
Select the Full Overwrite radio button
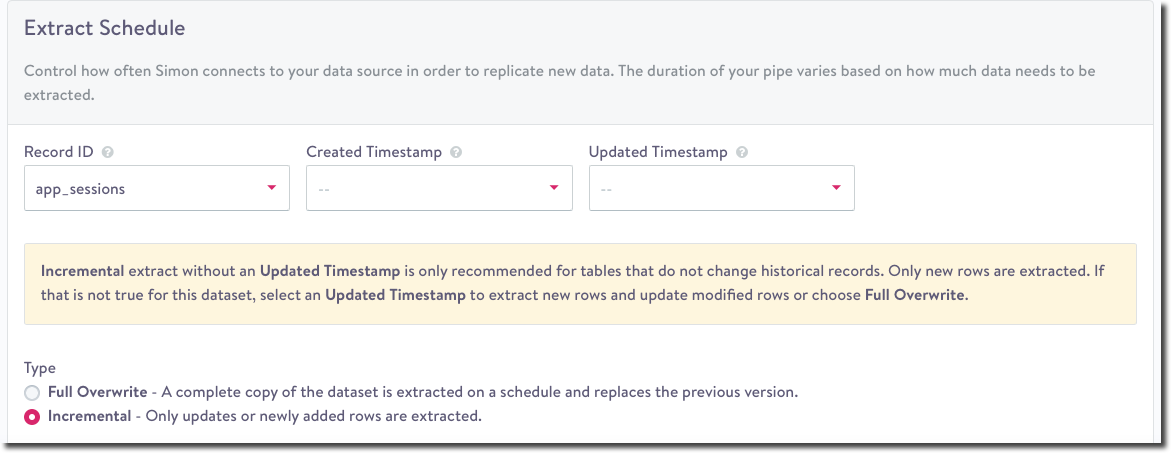[x=32, y=393]
